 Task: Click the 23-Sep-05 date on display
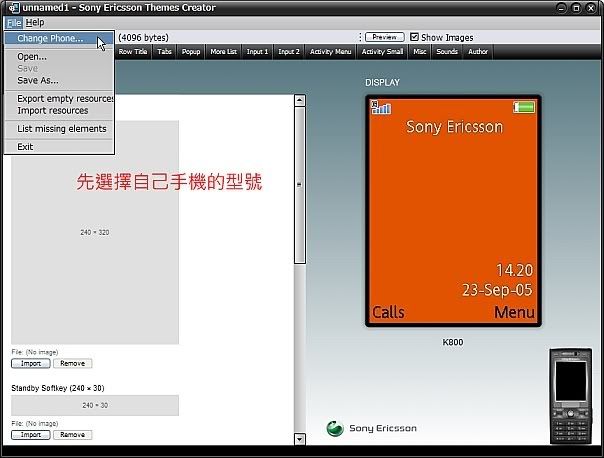497,290
